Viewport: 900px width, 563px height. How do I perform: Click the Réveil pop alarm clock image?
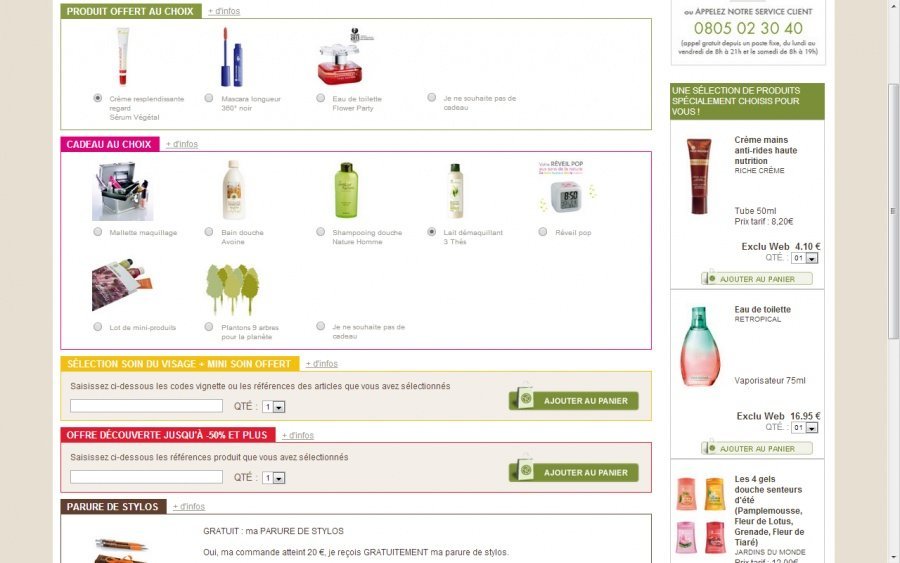pyautogui.click(x=568, y=188)
